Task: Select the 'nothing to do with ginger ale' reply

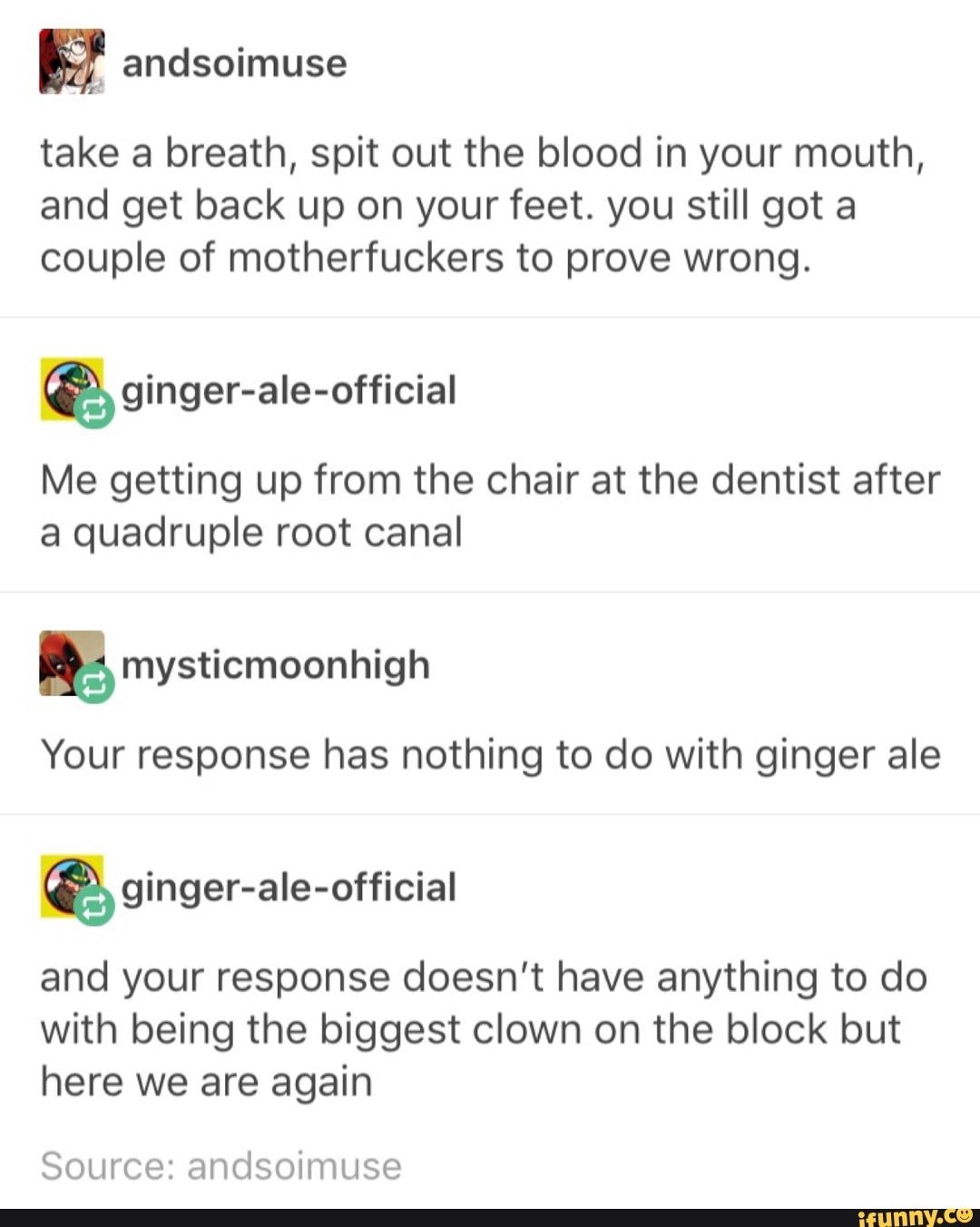Action: click(490, 755)
